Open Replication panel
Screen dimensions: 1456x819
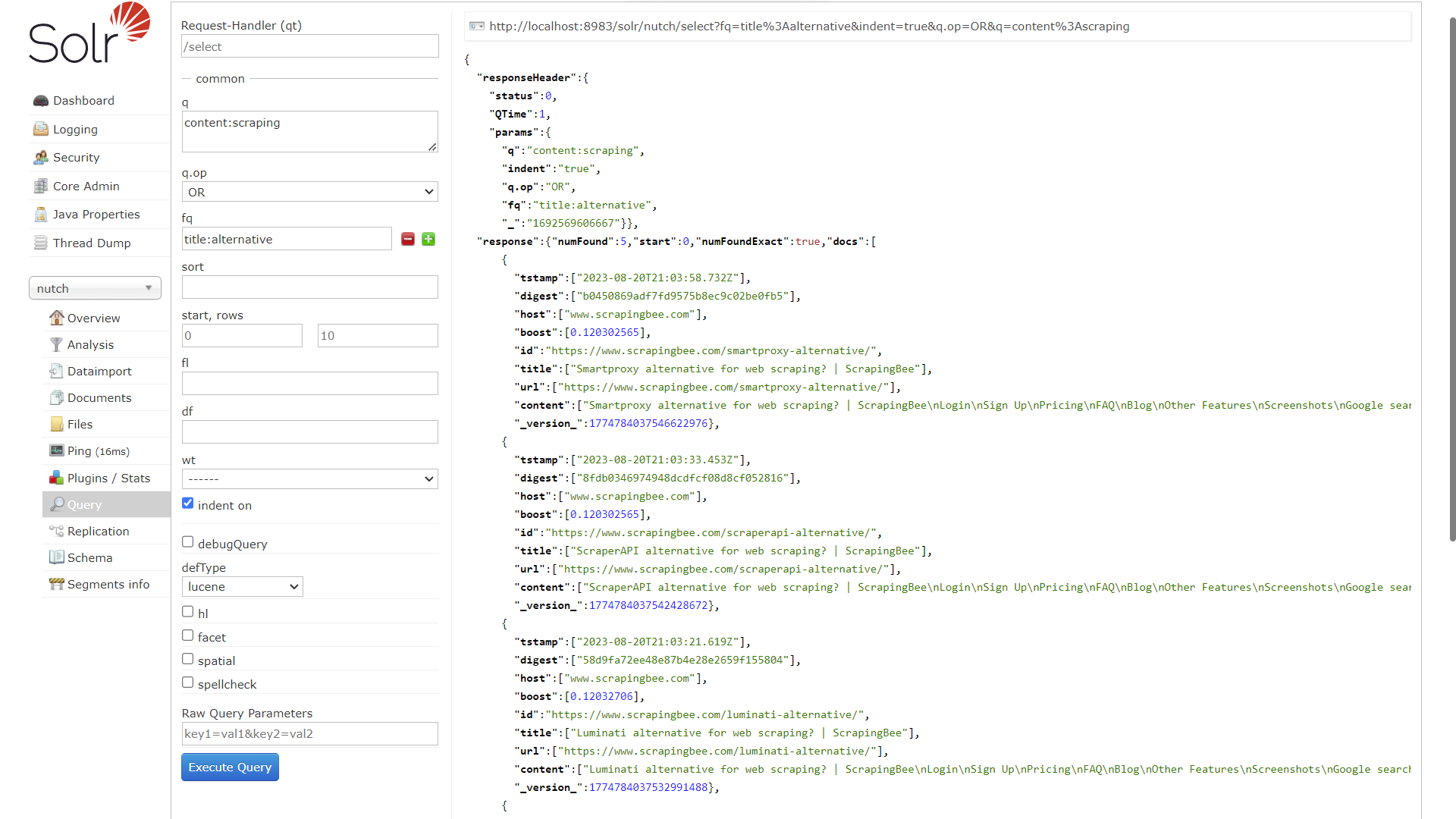click(98, 531)
